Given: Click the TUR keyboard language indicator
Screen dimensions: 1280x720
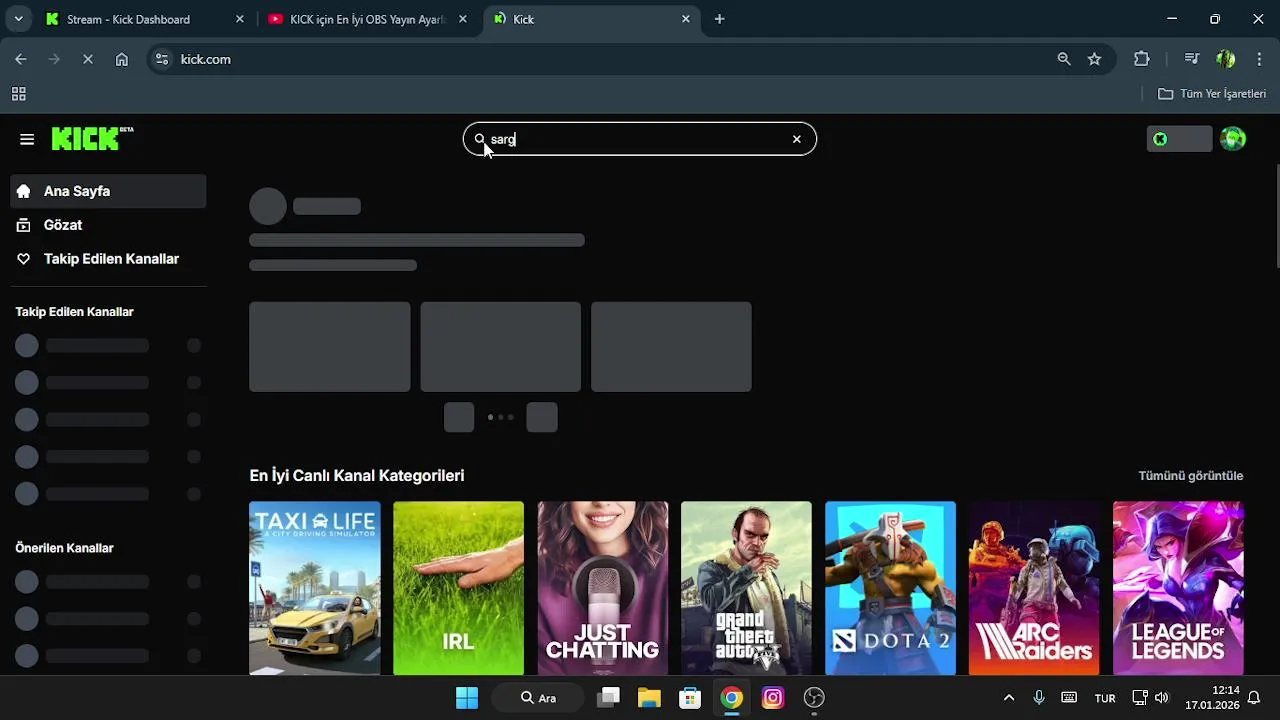Looking at the screenshot, I should coord(1105,698).
